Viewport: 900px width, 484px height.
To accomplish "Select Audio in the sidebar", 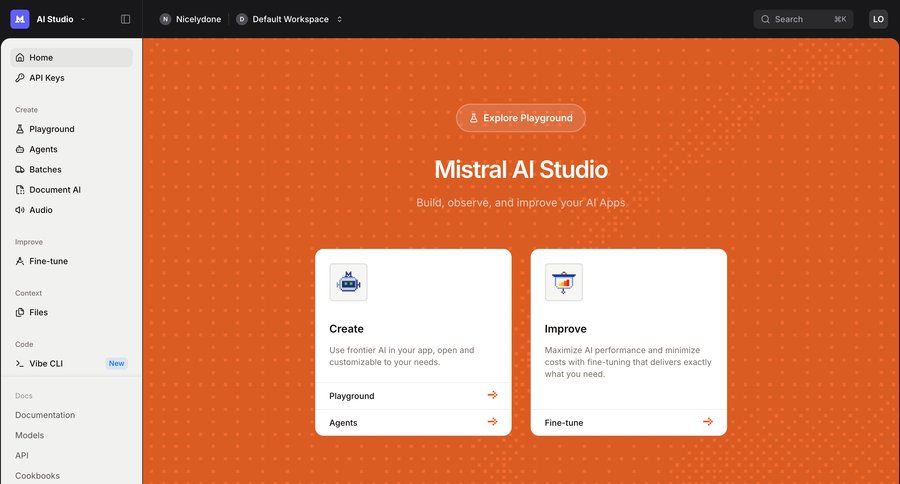I will click(40, 210).
